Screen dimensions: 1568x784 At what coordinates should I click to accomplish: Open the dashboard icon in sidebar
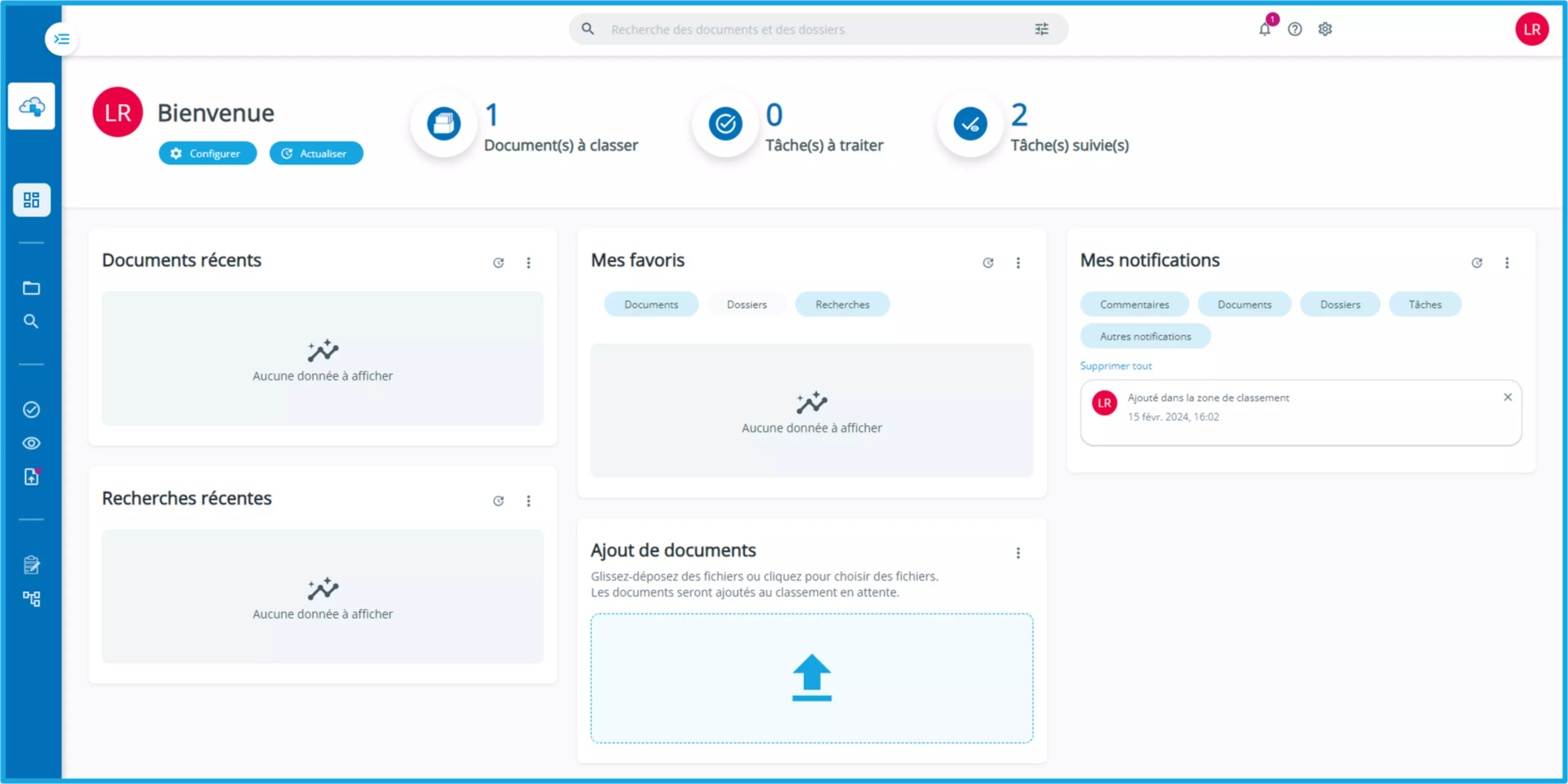[x=32, y=200]
